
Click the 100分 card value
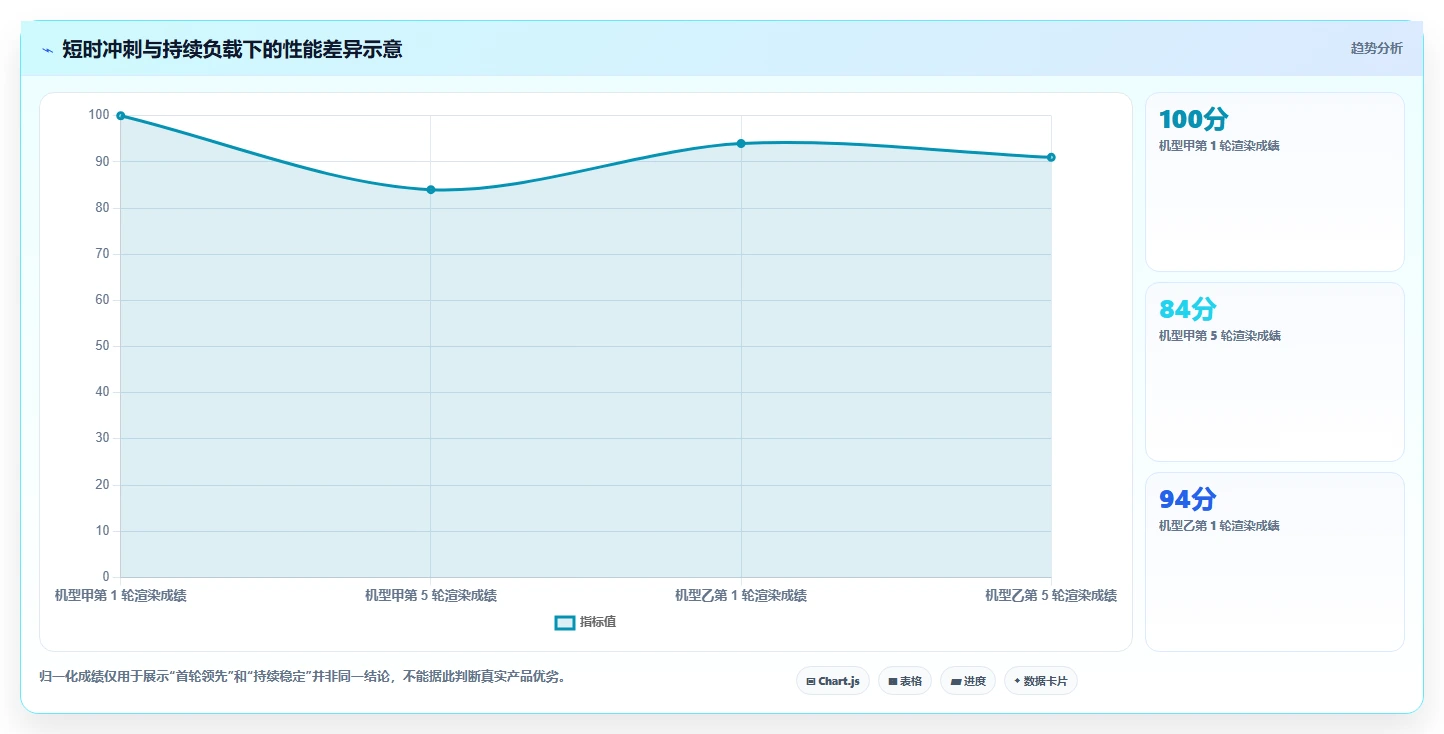[1193, 120]
